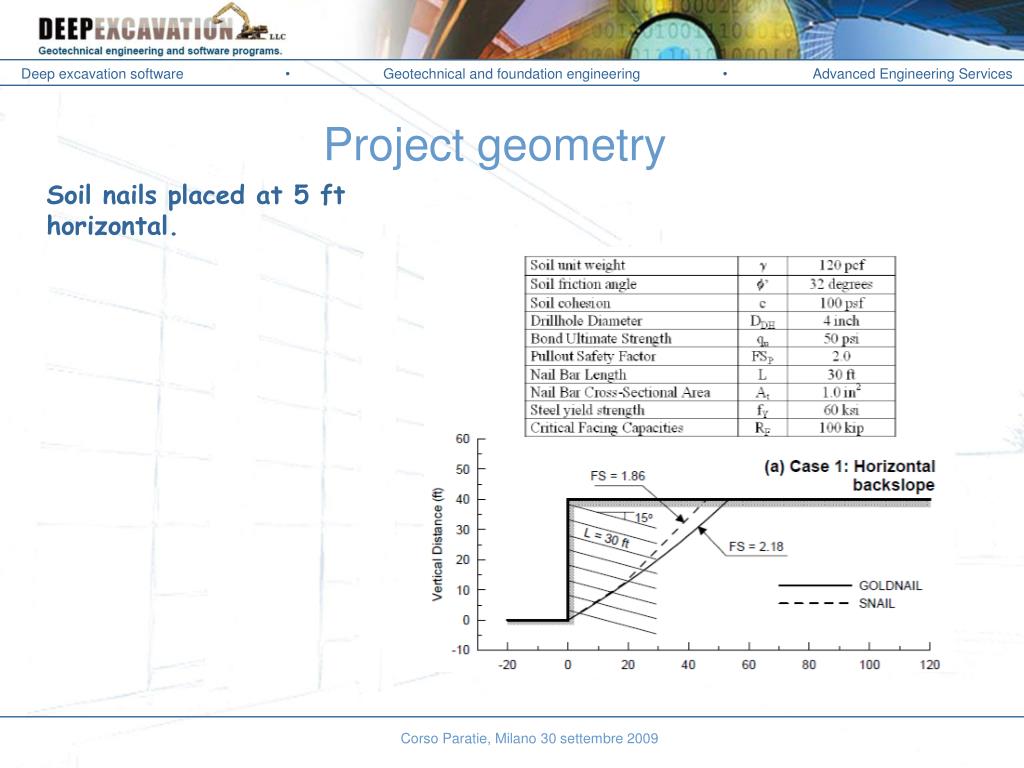Select the '1.0 in²' table value
Image resolution: width=1024 pixels, height=768 pixels.
(841, 392)
